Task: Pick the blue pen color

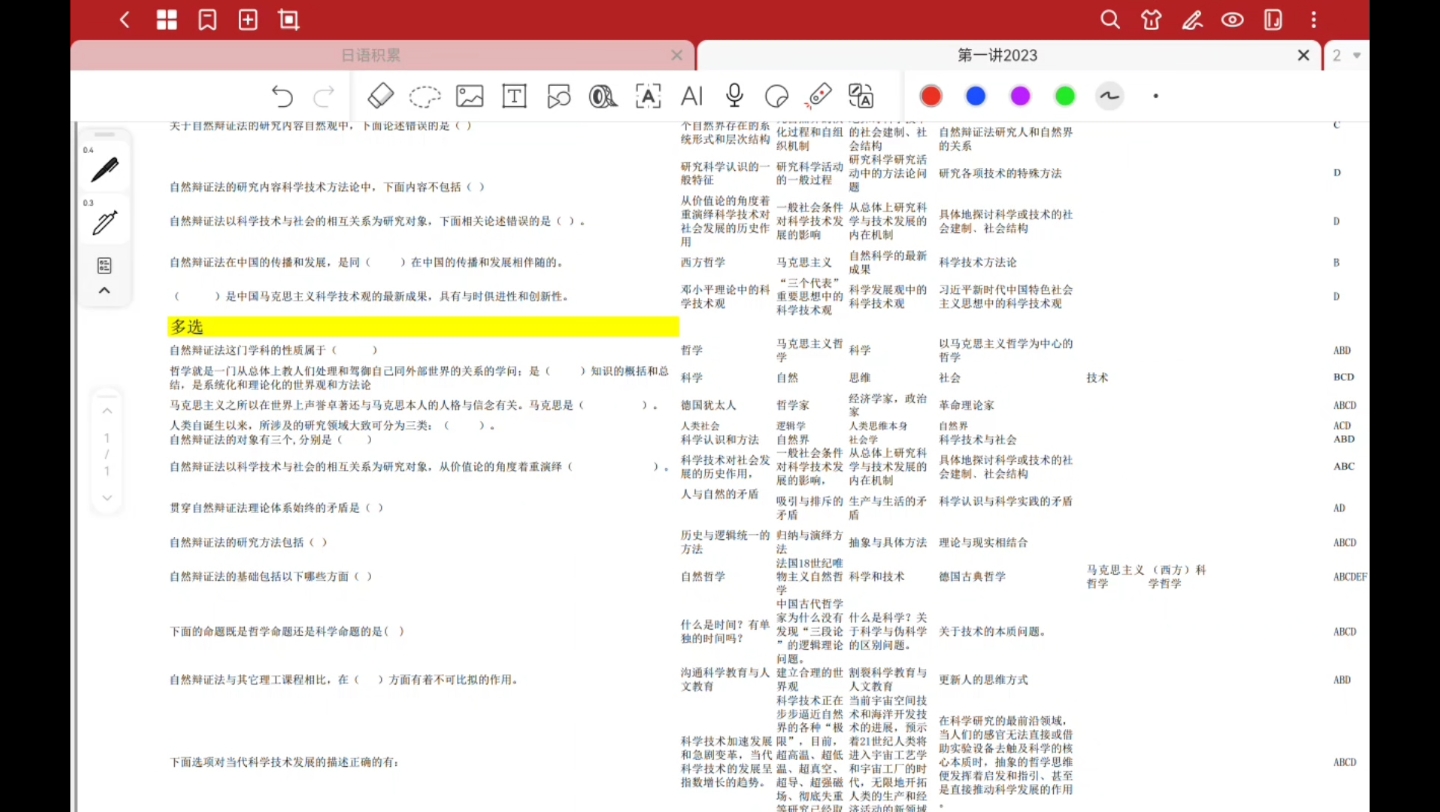Action: tap(976, 96)
